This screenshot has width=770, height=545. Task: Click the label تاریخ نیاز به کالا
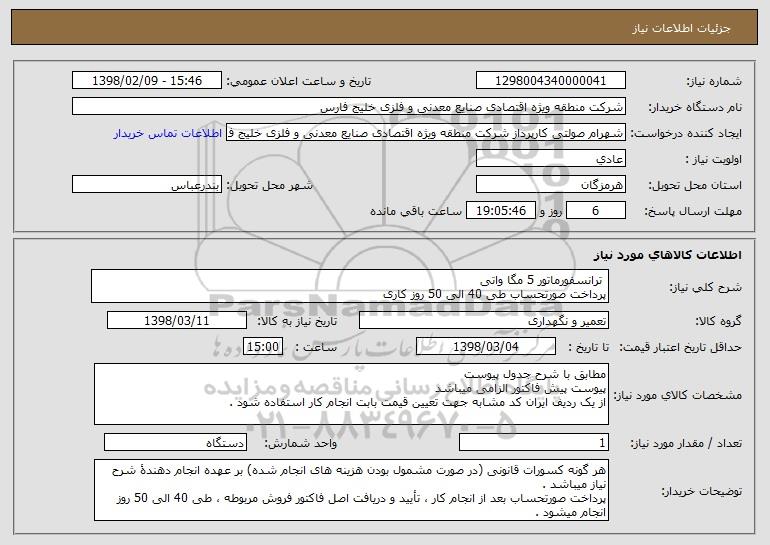point(297,322)
